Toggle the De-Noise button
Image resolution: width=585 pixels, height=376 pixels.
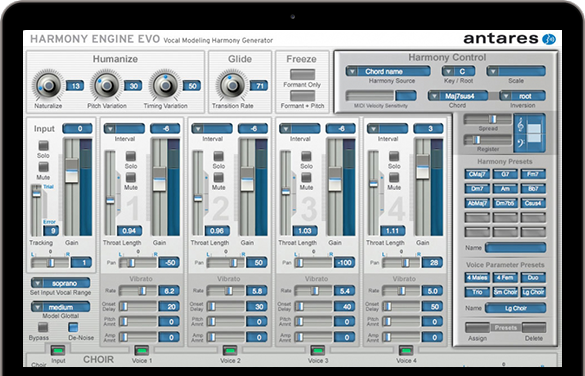(73, 327)
